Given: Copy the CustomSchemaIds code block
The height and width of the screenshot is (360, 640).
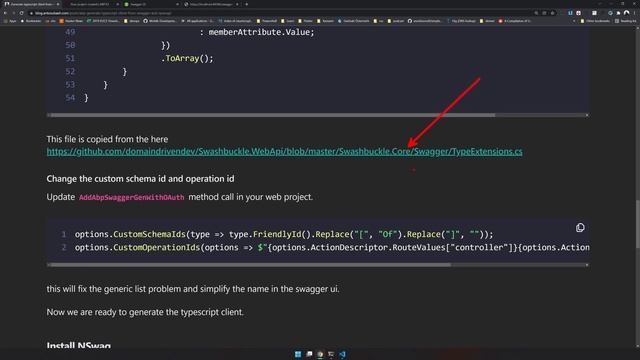Looking at the screenshot, I should click(x=580, y=228).
